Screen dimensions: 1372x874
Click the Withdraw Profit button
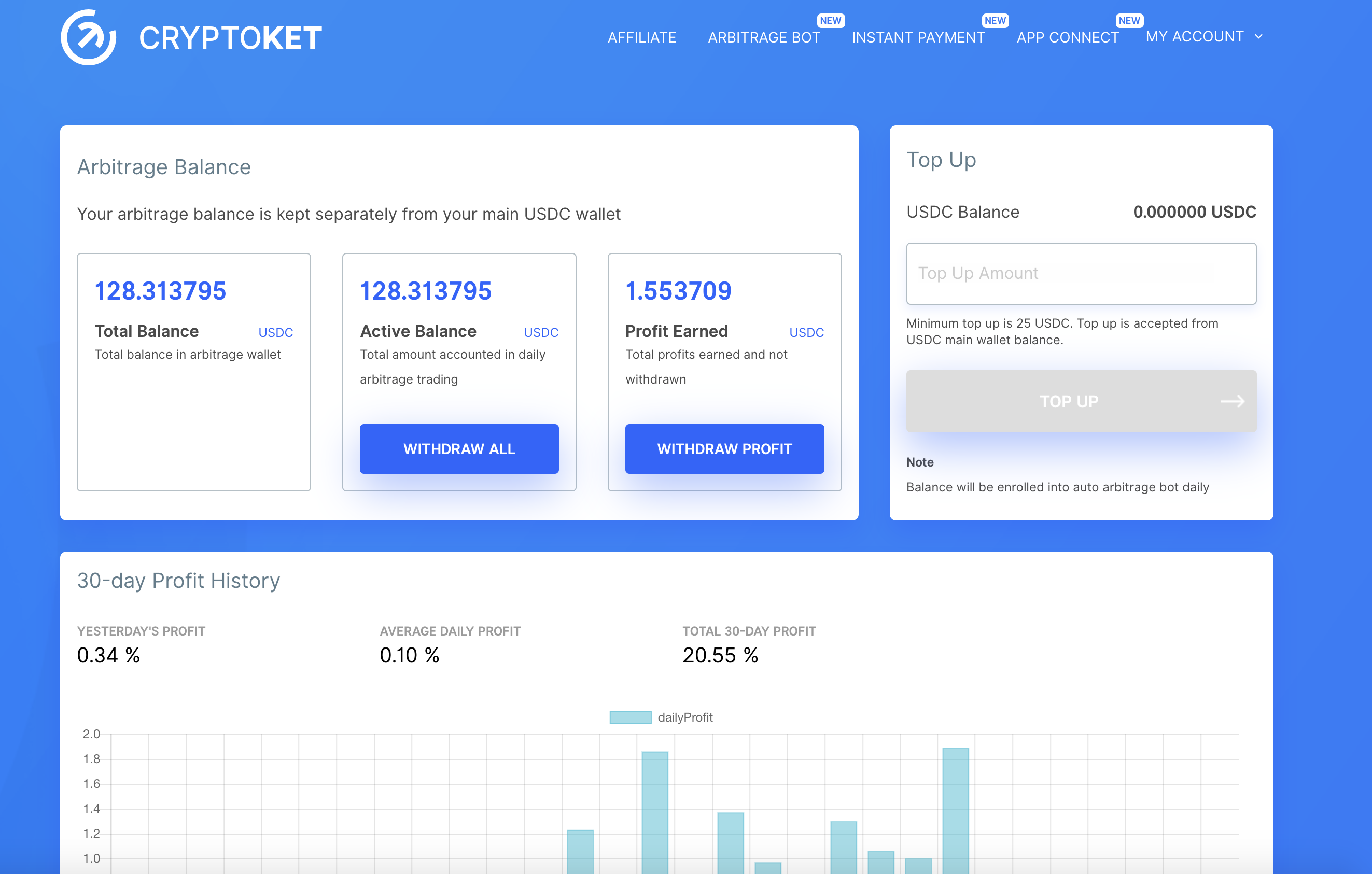tap(724, 448)
